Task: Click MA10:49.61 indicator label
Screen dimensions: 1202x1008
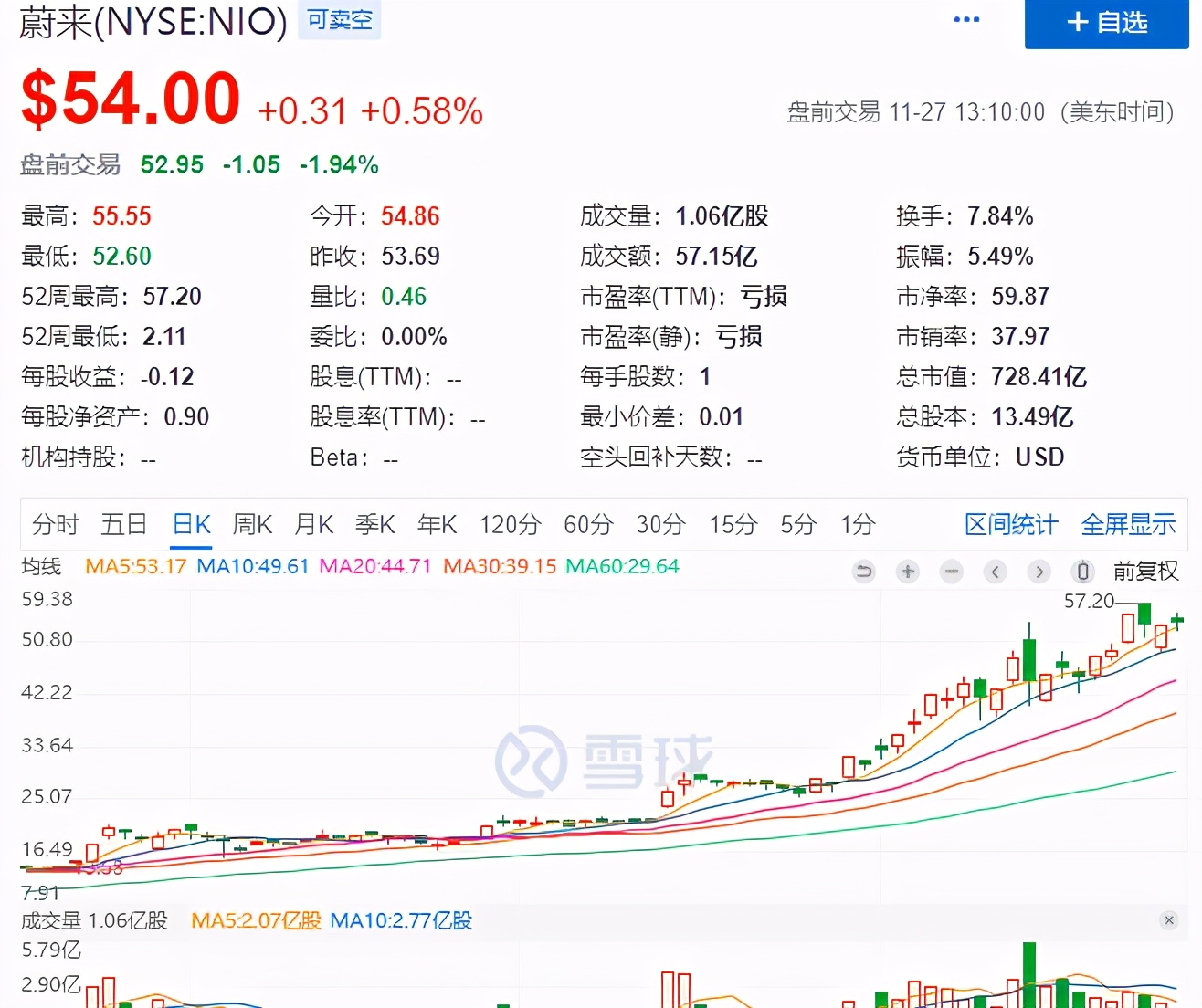Action: point(253,566)
